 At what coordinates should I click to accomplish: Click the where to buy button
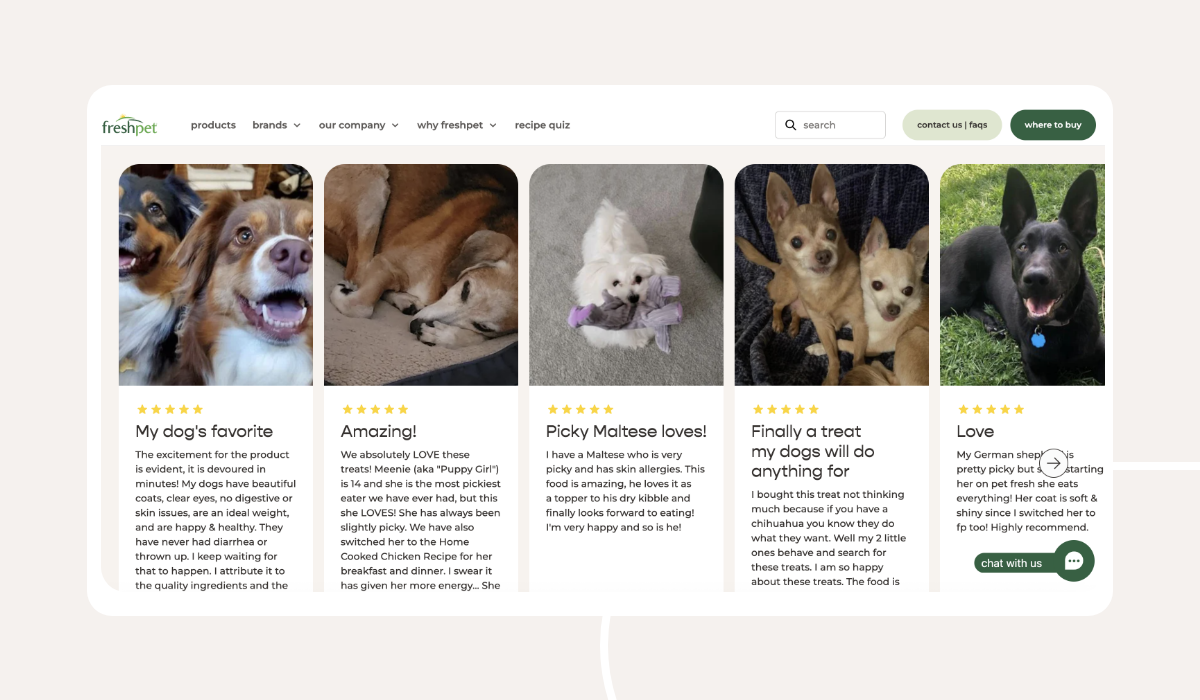[1053, 125]
